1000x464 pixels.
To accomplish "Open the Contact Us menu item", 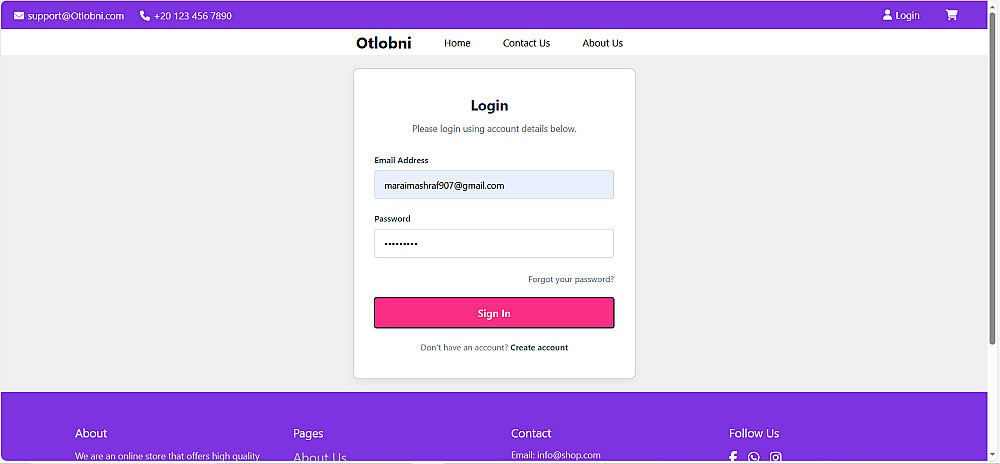I will [526, 43].
